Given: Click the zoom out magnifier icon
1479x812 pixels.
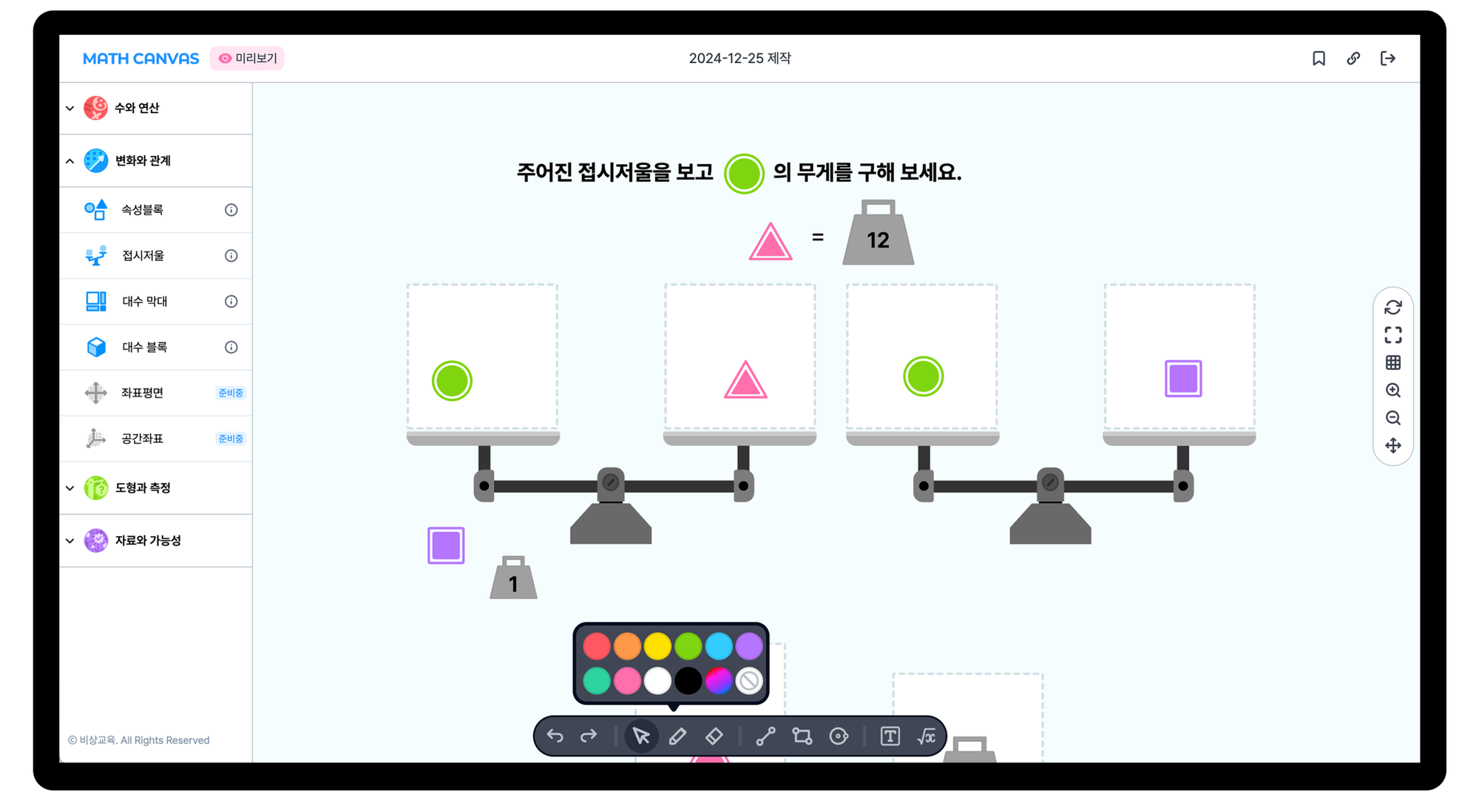Looking at the screenshot, I should (1392, 418).
